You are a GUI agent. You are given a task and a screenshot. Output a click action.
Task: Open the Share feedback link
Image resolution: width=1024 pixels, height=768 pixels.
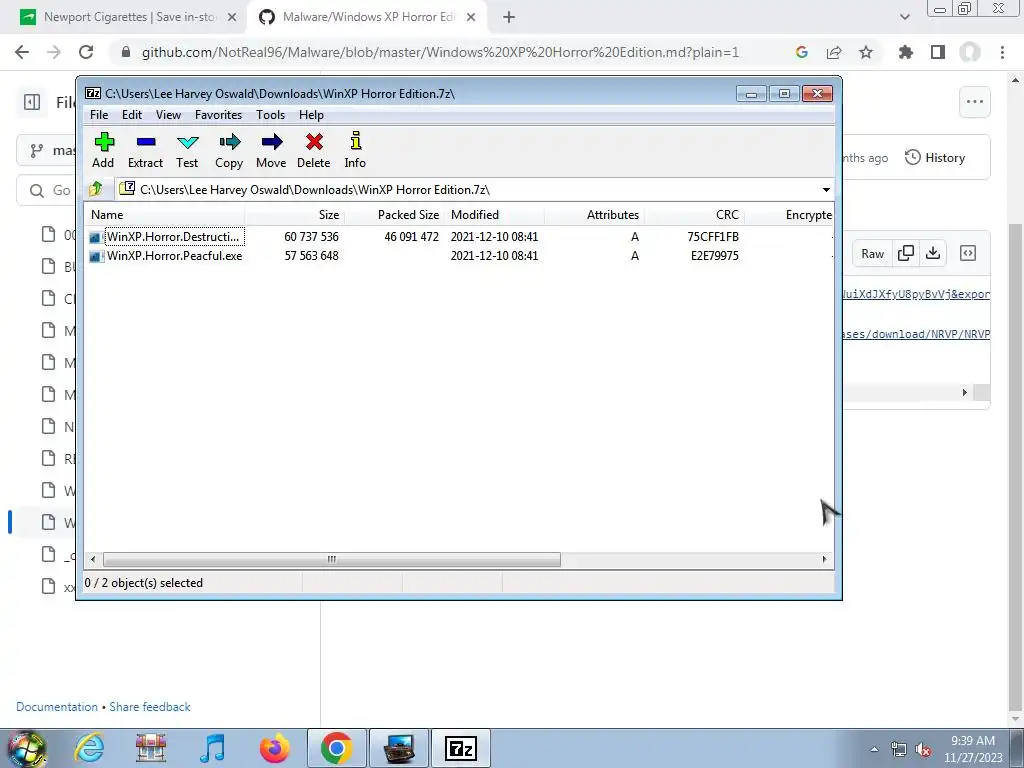(x=150, y=707)
